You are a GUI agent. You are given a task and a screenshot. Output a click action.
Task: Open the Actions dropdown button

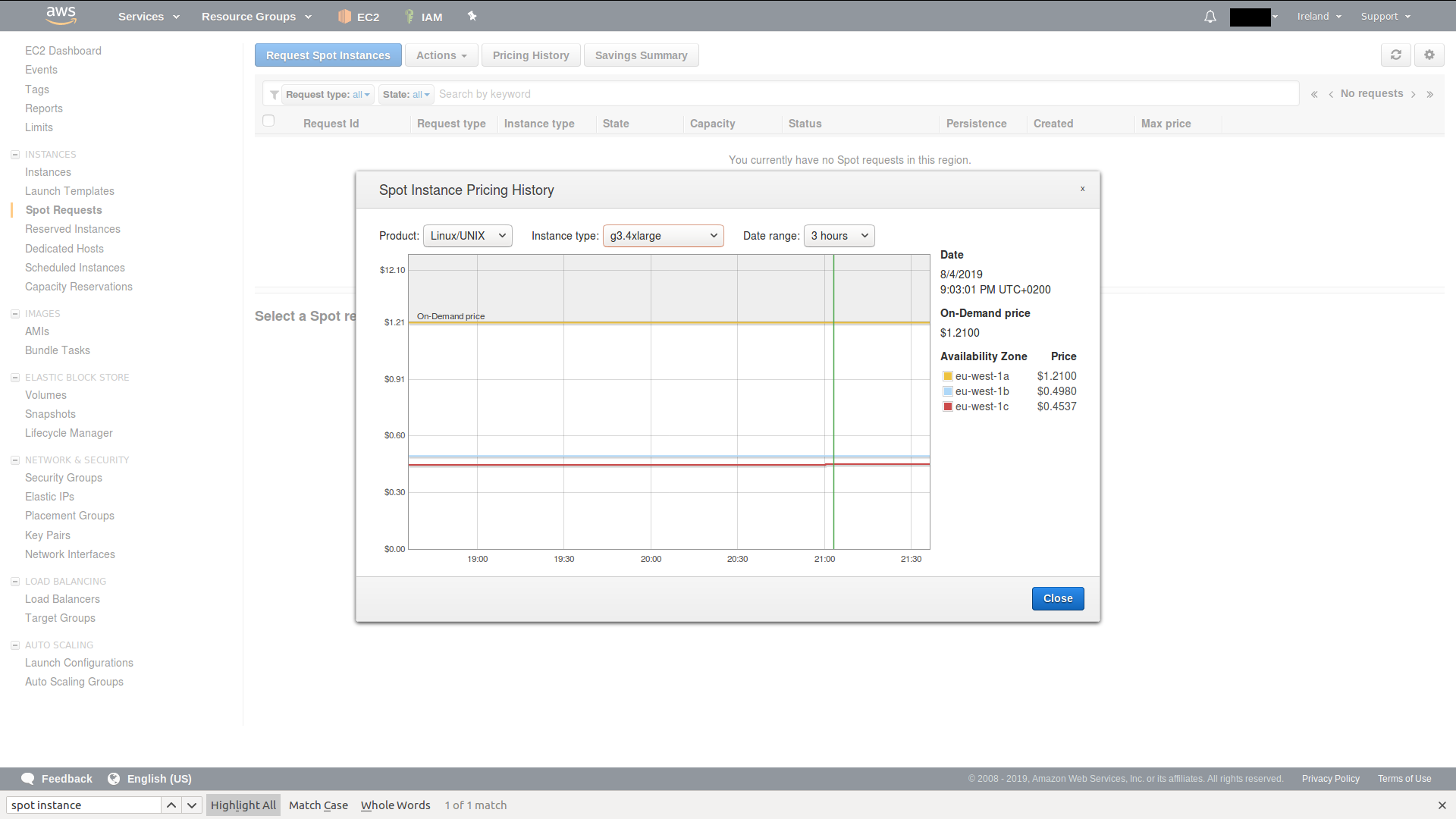coord(441,55)
